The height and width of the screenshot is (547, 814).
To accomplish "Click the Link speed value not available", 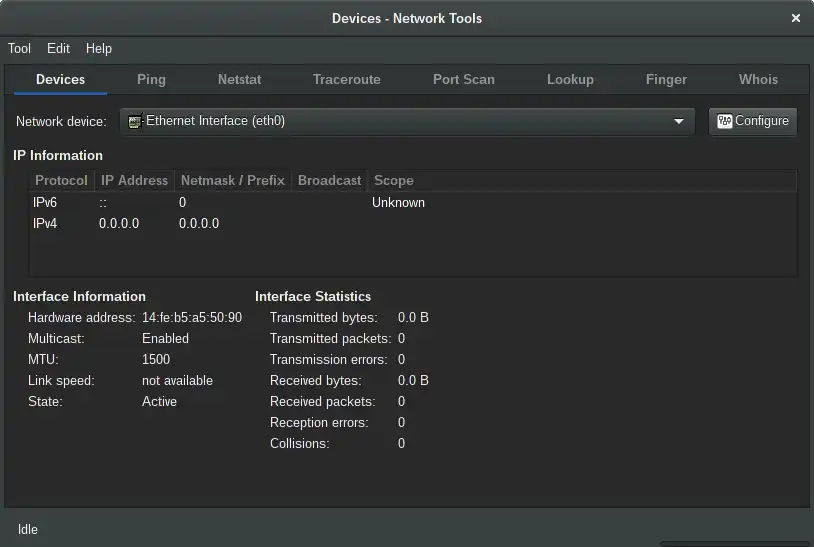I will tap(177, 380).
